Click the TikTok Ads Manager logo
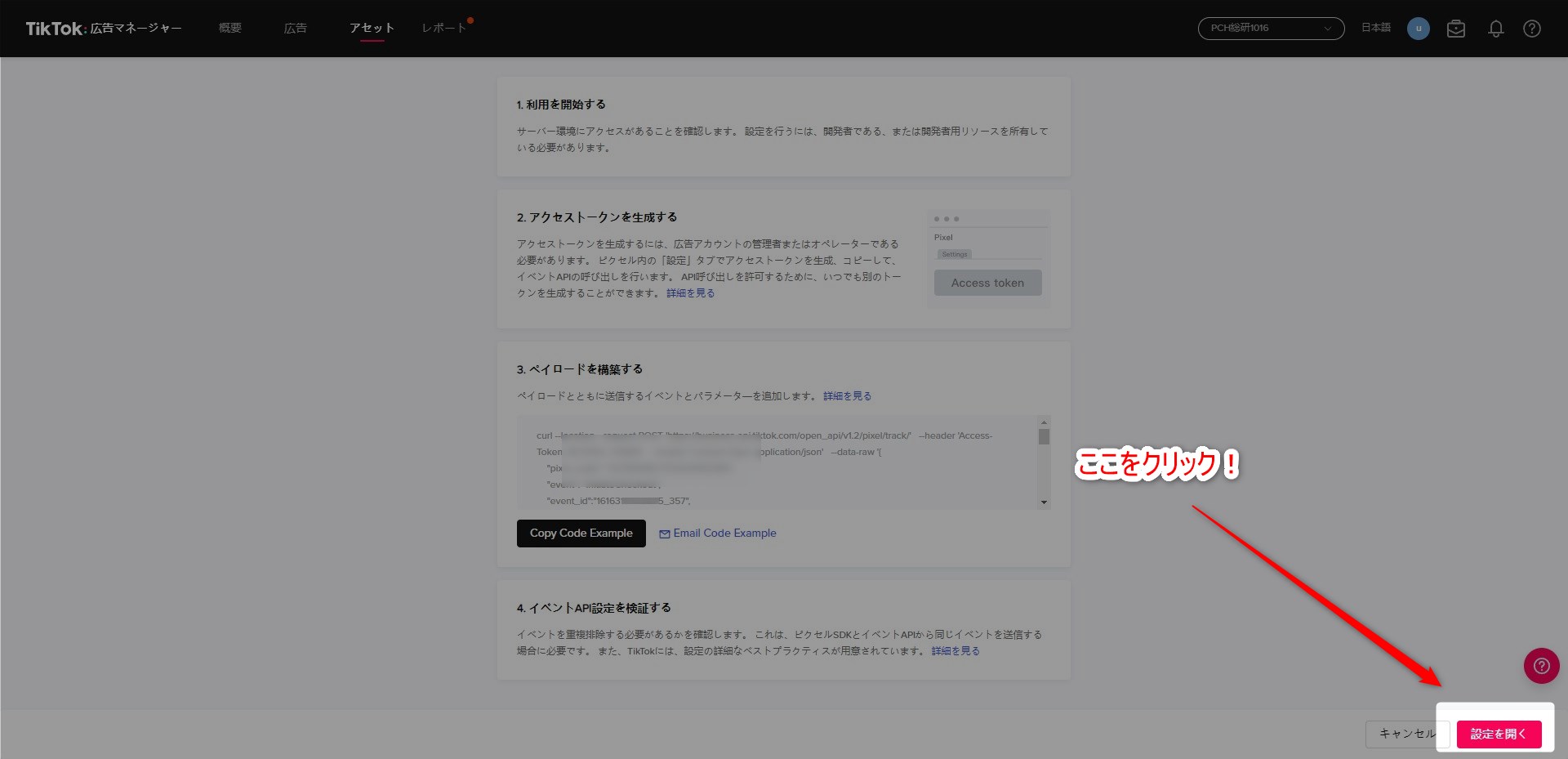The image size is (1568, 759). point(103,29)
